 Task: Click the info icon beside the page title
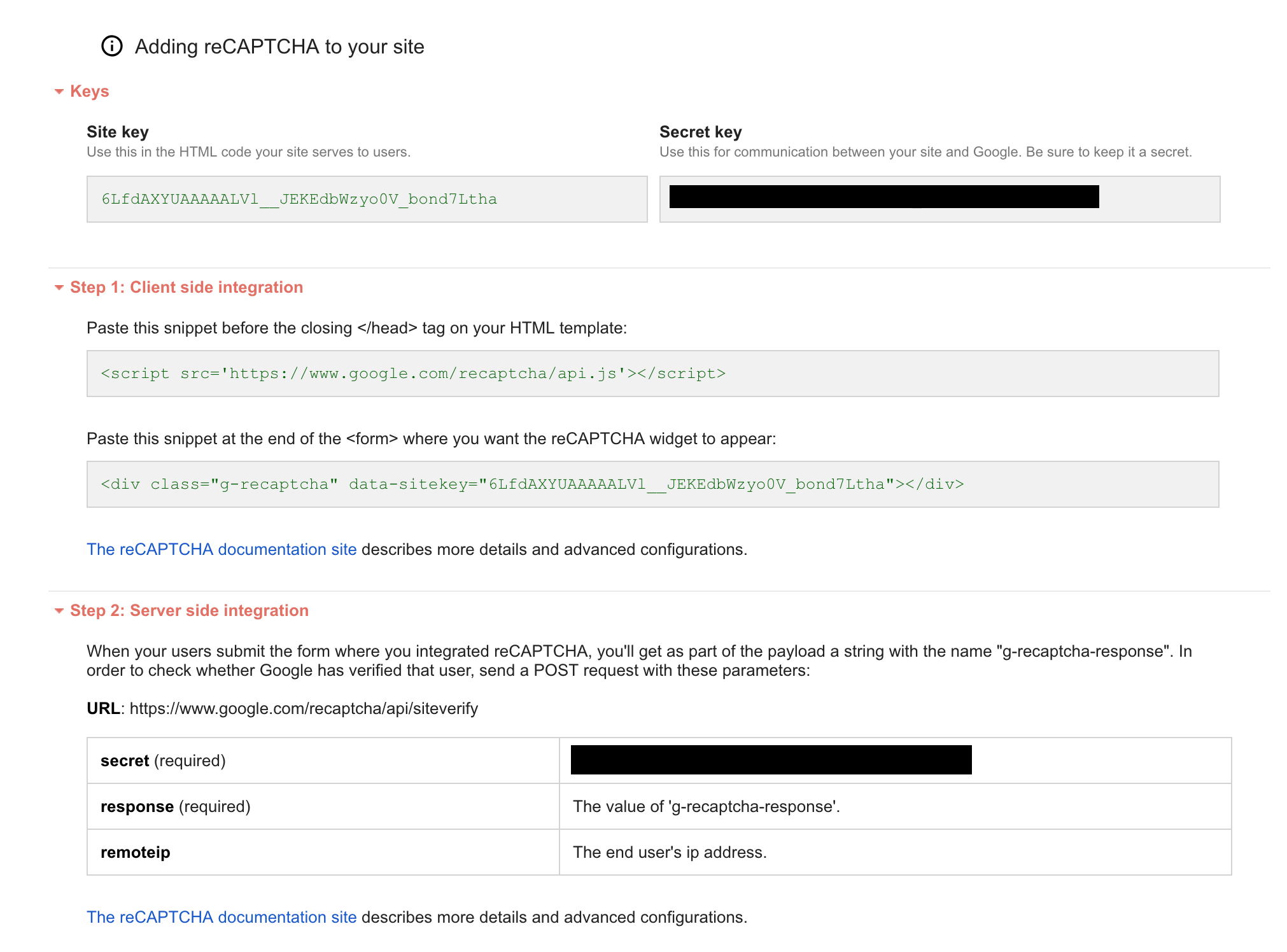112,46
